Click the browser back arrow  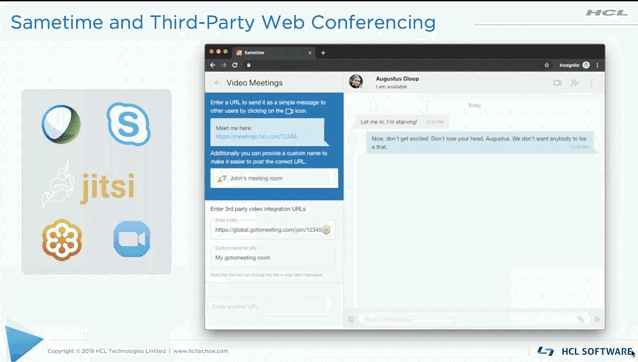click(212, 65)
